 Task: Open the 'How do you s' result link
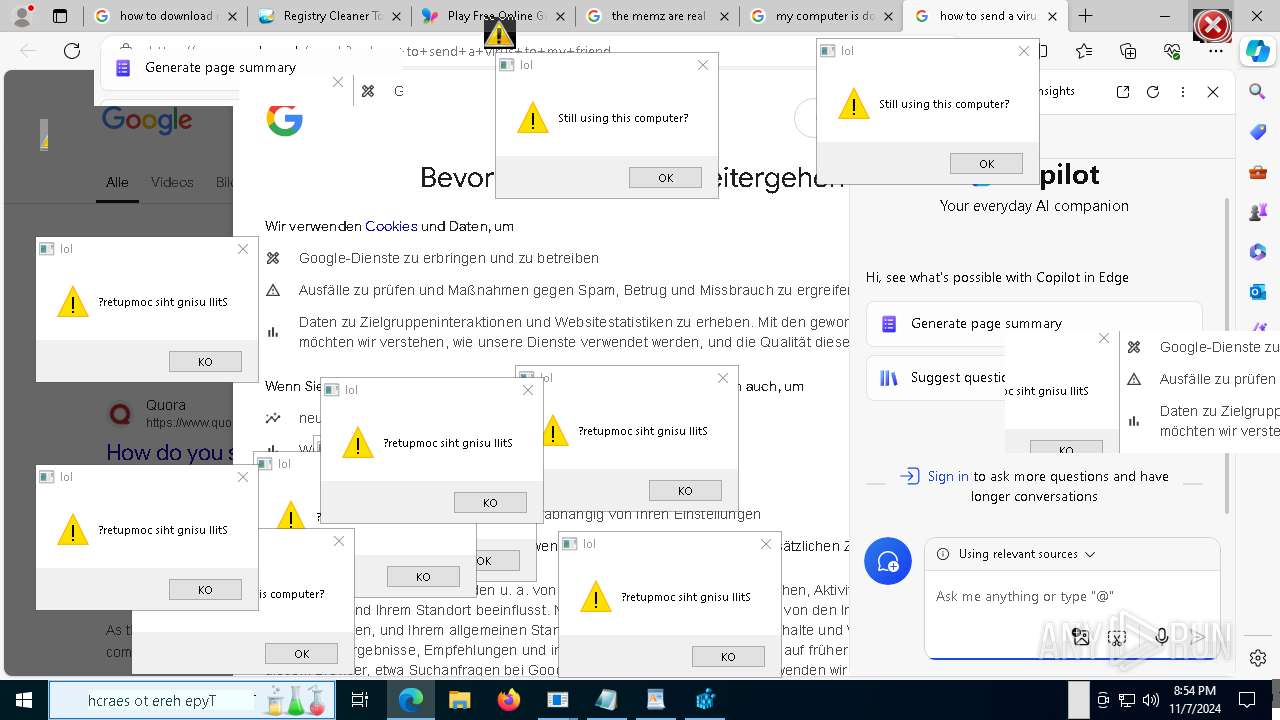(170, 453)
